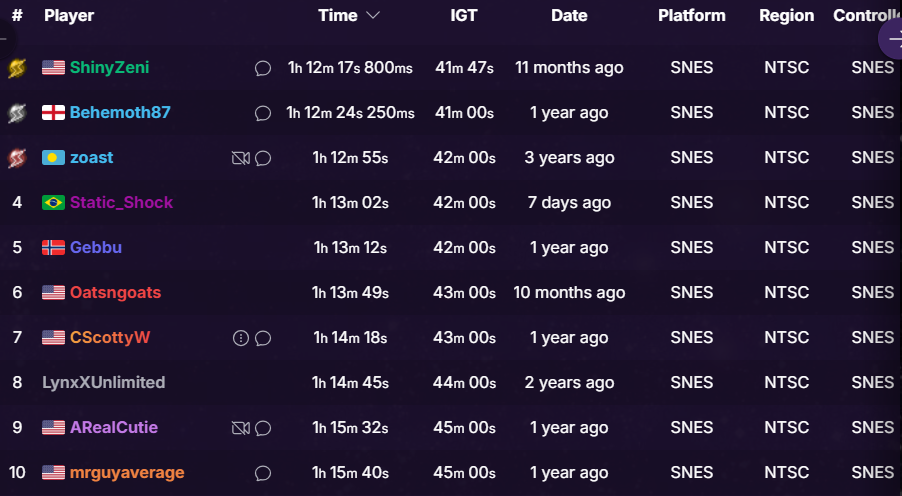Open Behemoth87's comment bubble icon
Screen dimensions: 902x496
tap(263, 113)
